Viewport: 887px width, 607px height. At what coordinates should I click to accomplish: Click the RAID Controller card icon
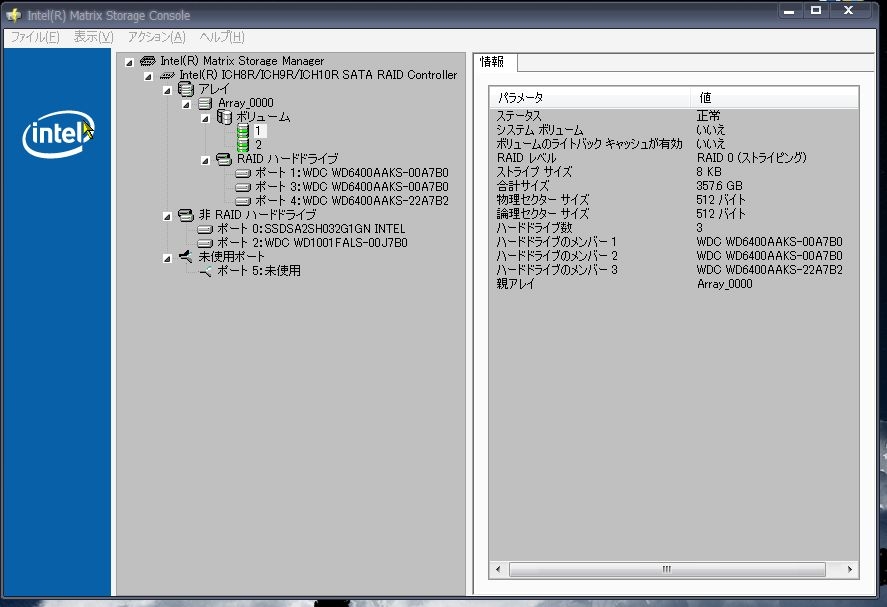coord(167,75)
